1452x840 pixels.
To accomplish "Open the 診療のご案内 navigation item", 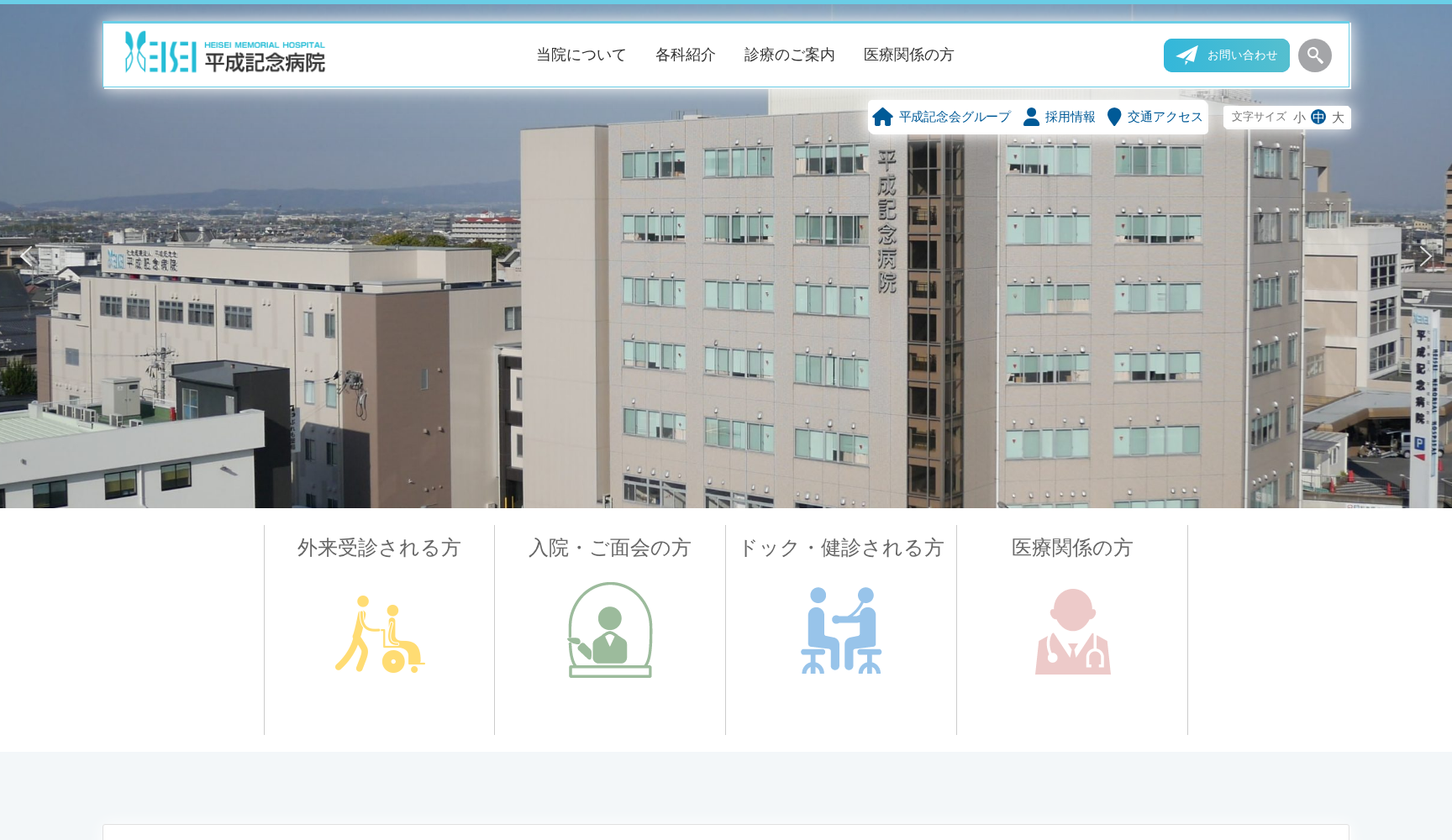I will (x=788, y=55).
